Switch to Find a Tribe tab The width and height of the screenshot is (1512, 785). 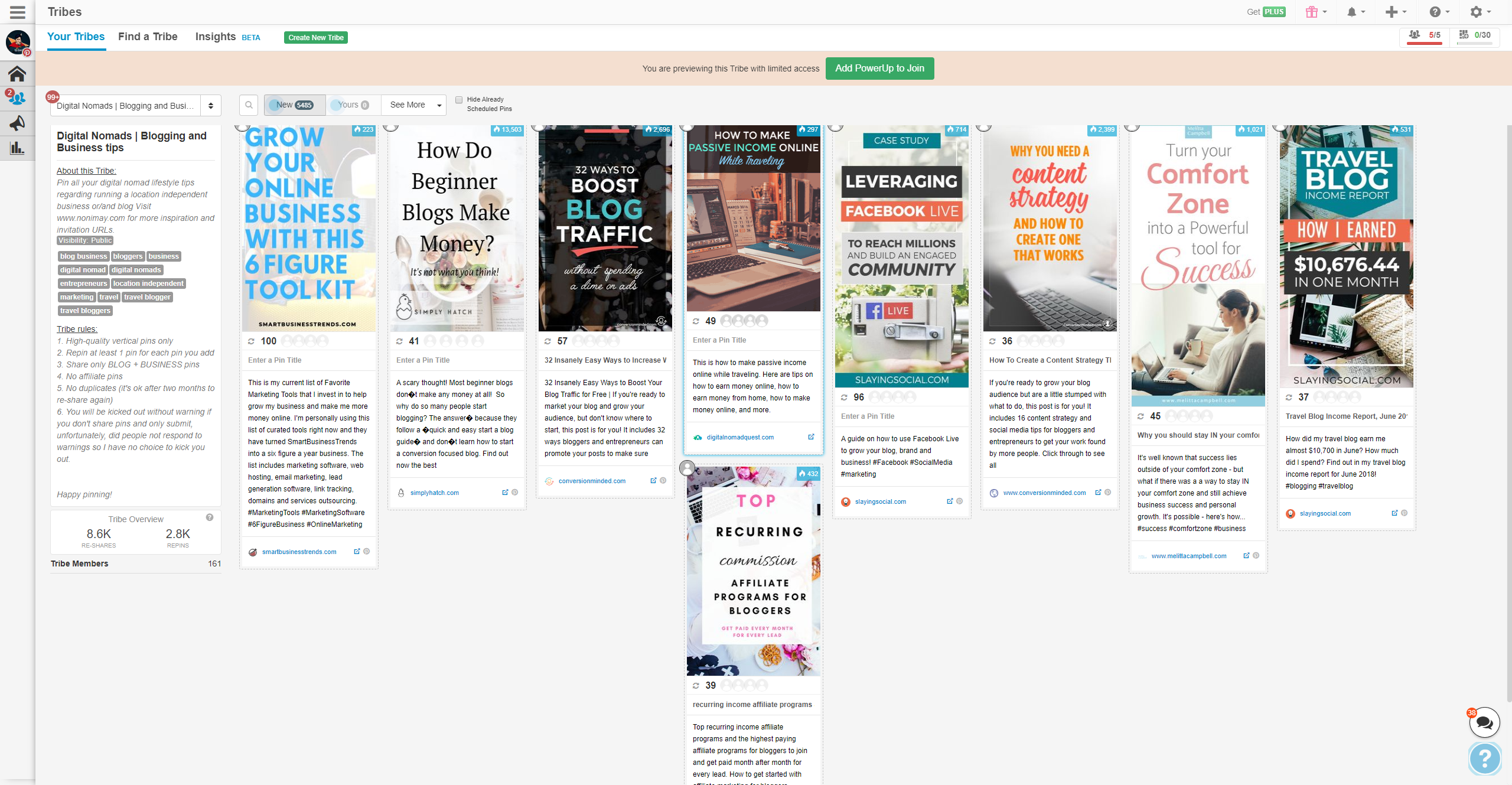(148, 37)
